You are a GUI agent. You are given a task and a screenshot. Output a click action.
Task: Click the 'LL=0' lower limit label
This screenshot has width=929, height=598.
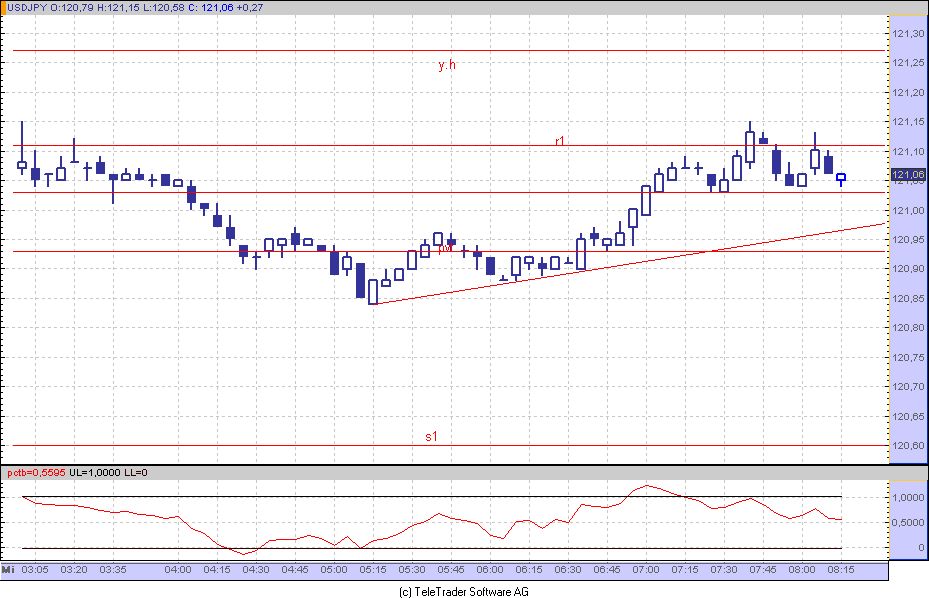[136, 472]
